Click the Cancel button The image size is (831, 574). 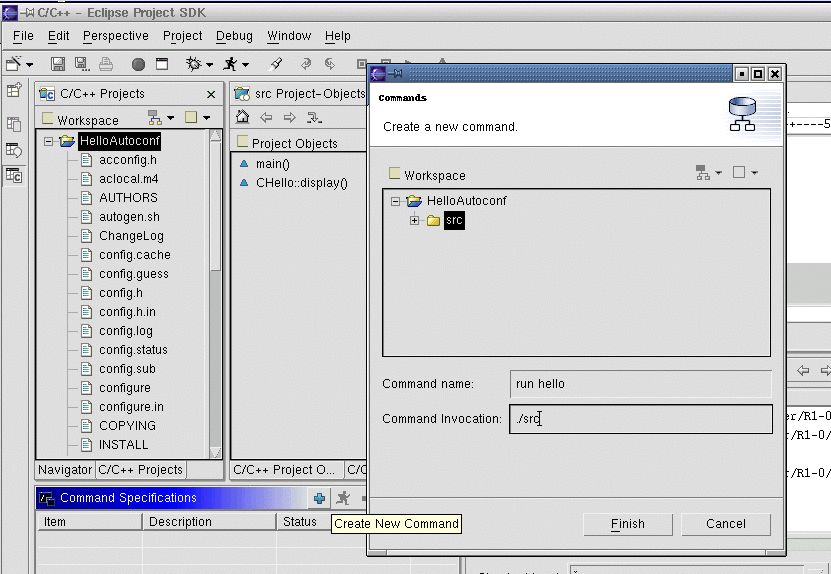click(726, 524)
